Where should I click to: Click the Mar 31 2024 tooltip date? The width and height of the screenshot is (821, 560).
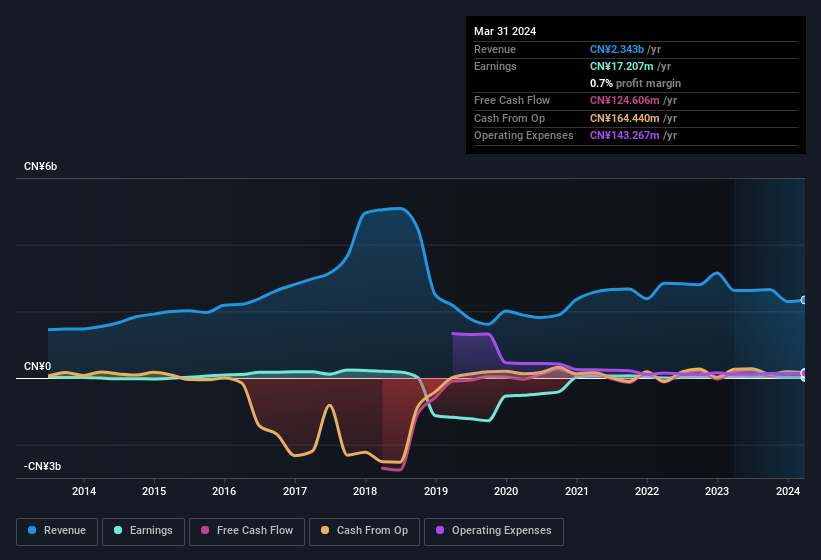[x=505, y=31]
